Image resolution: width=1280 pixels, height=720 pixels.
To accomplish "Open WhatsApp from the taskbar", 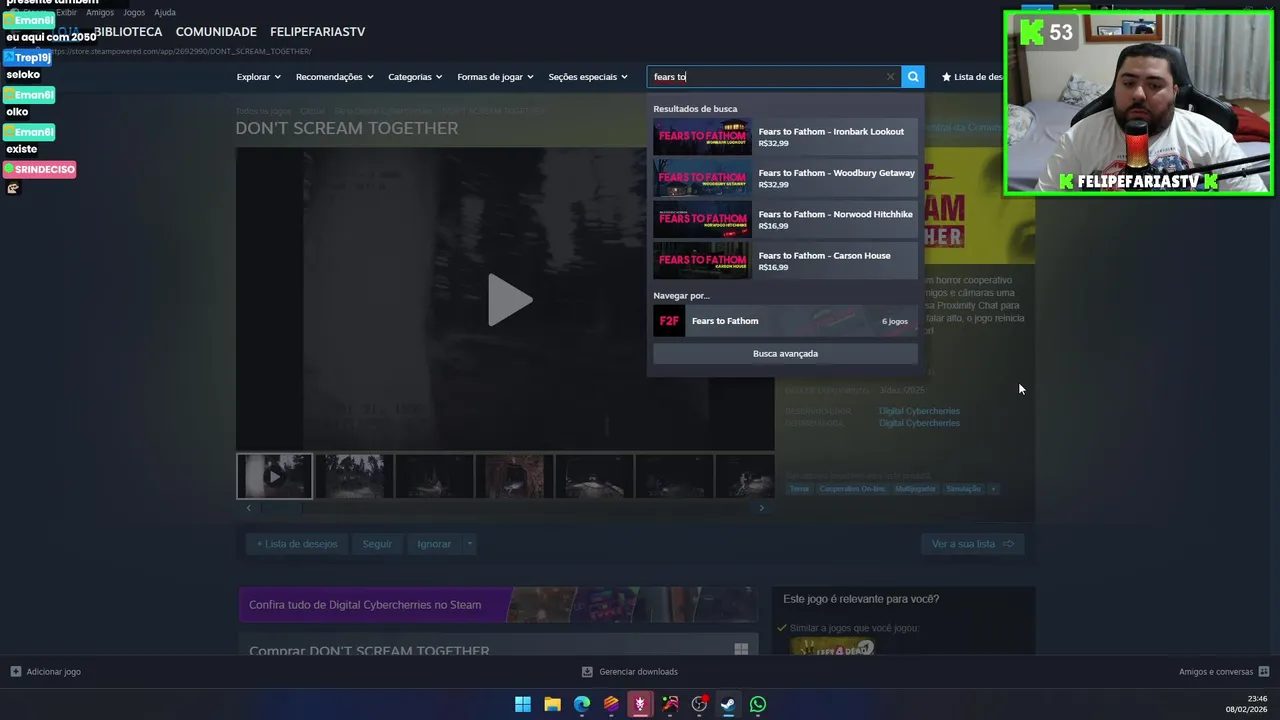I will 758,704.
